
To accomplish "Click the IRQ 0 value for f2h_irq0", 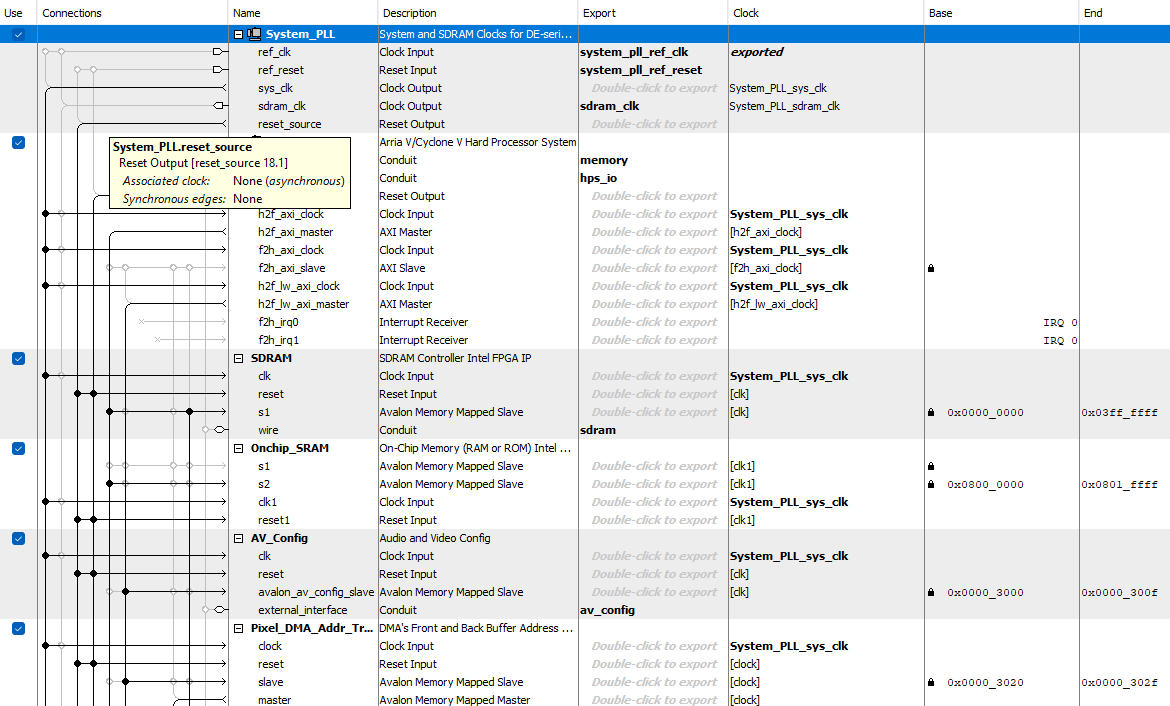I will [x=1060, y=322].
